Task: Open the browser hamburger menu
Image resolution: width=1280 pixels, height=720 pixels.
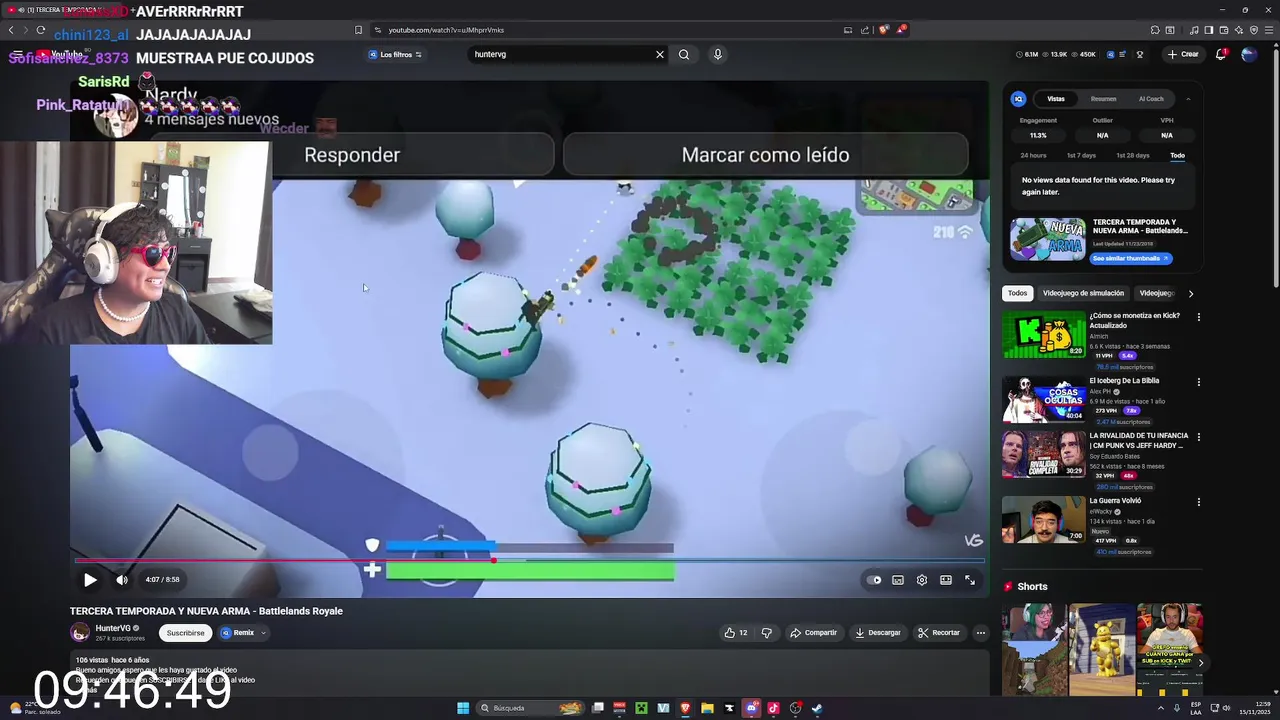Action: point(1268,30)
